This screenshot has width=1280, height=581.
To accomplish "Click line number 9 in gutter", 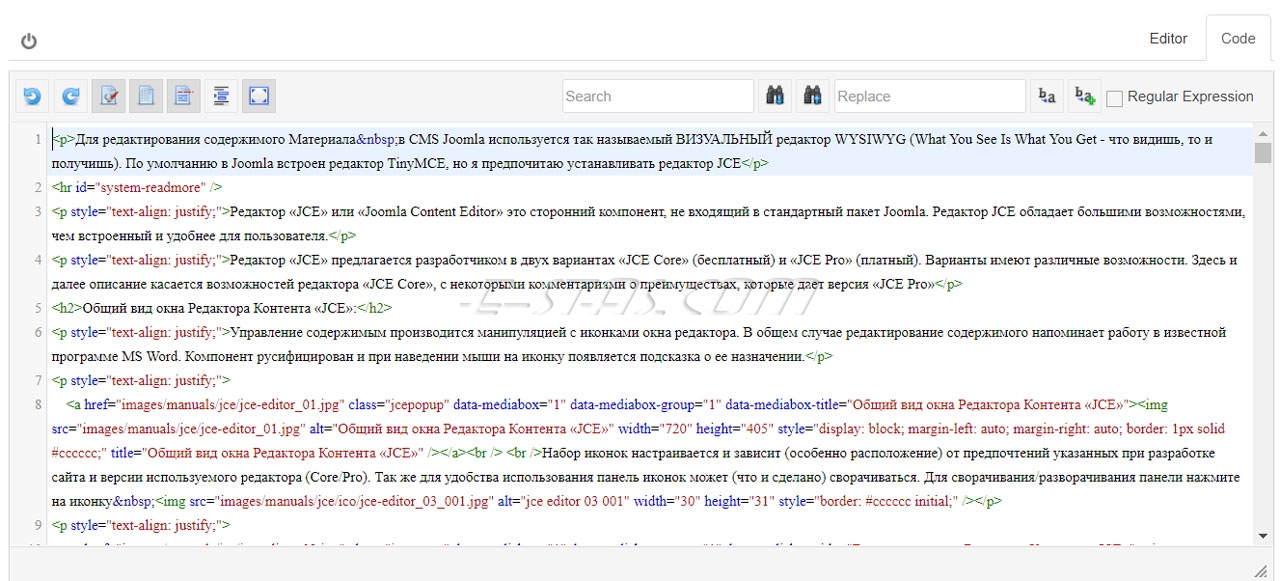I will click(x=38, y=524).
